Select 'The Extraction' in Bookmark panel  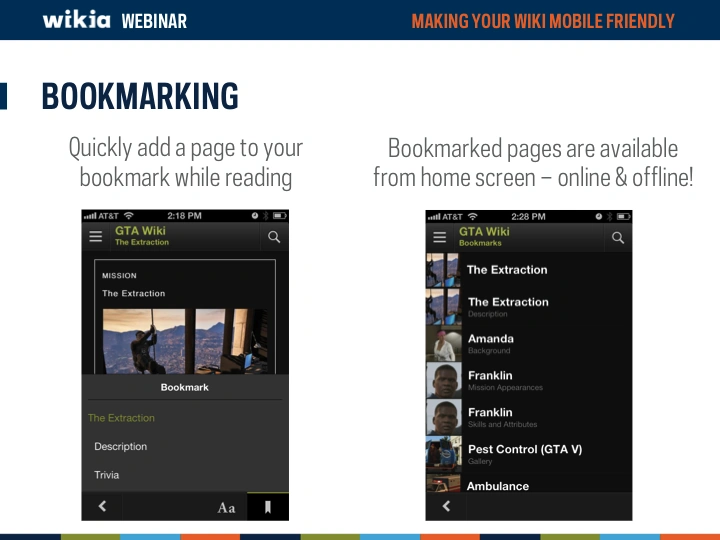tap(121, 418)
